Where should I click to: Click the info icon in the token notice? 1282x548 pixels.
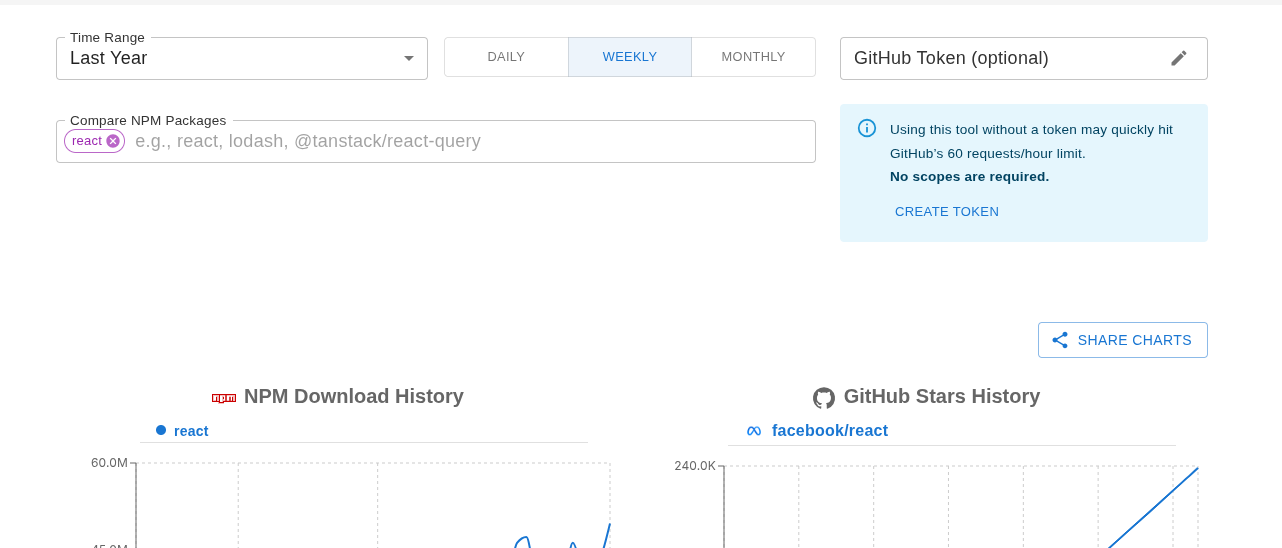pyautogui.click(x=867, y=128)
